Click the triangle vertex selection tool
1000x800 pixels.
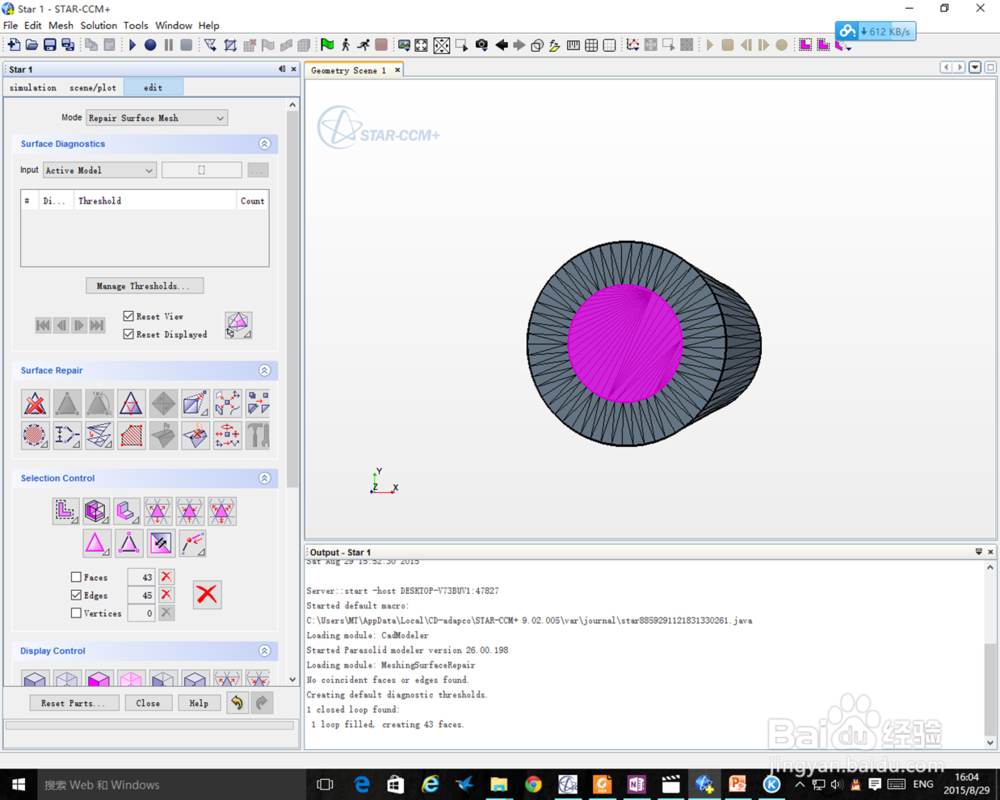[128, 543]
